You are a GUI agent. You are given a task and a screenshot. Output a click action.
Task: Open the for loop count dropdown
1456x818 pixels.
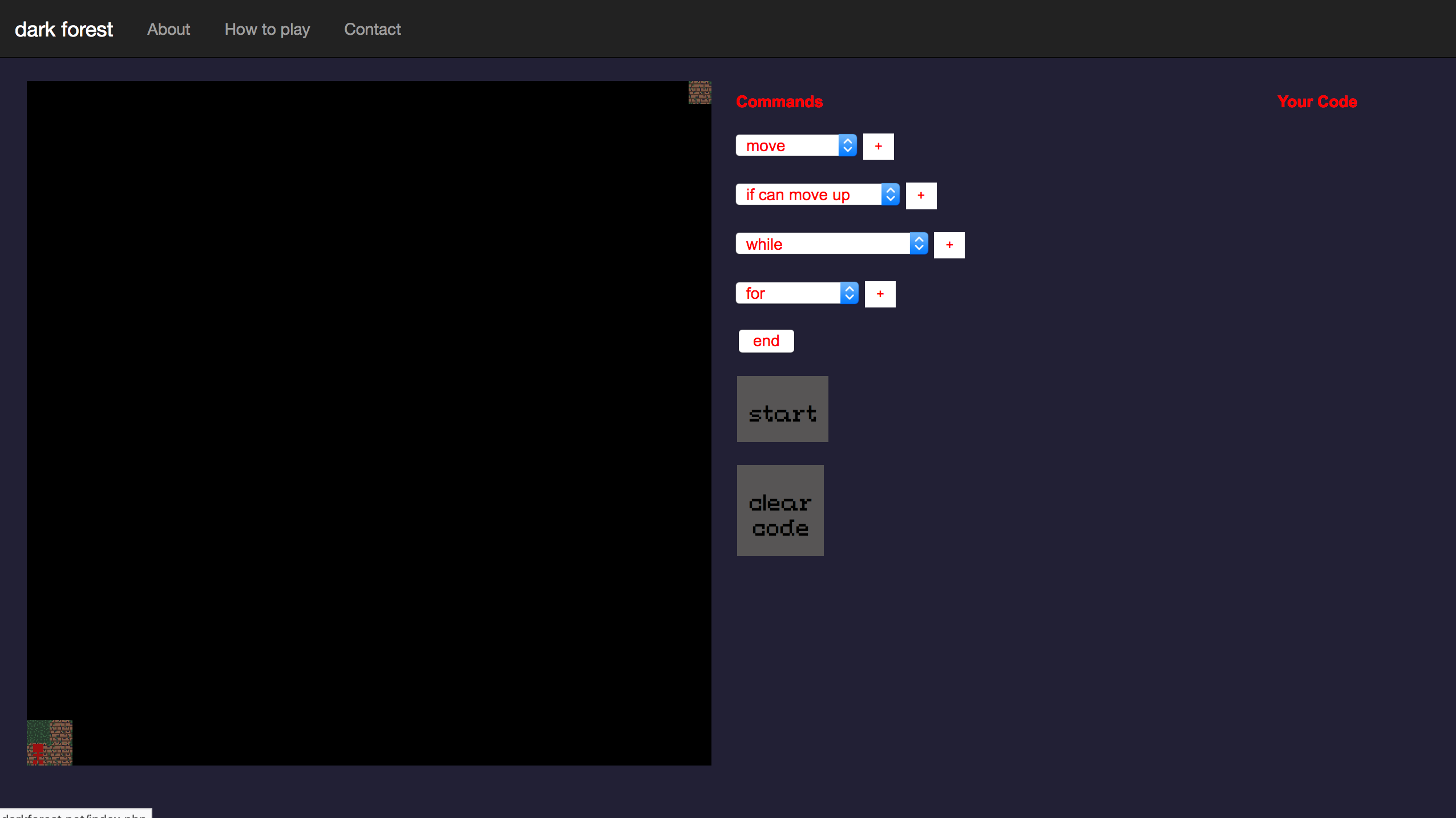796,293
